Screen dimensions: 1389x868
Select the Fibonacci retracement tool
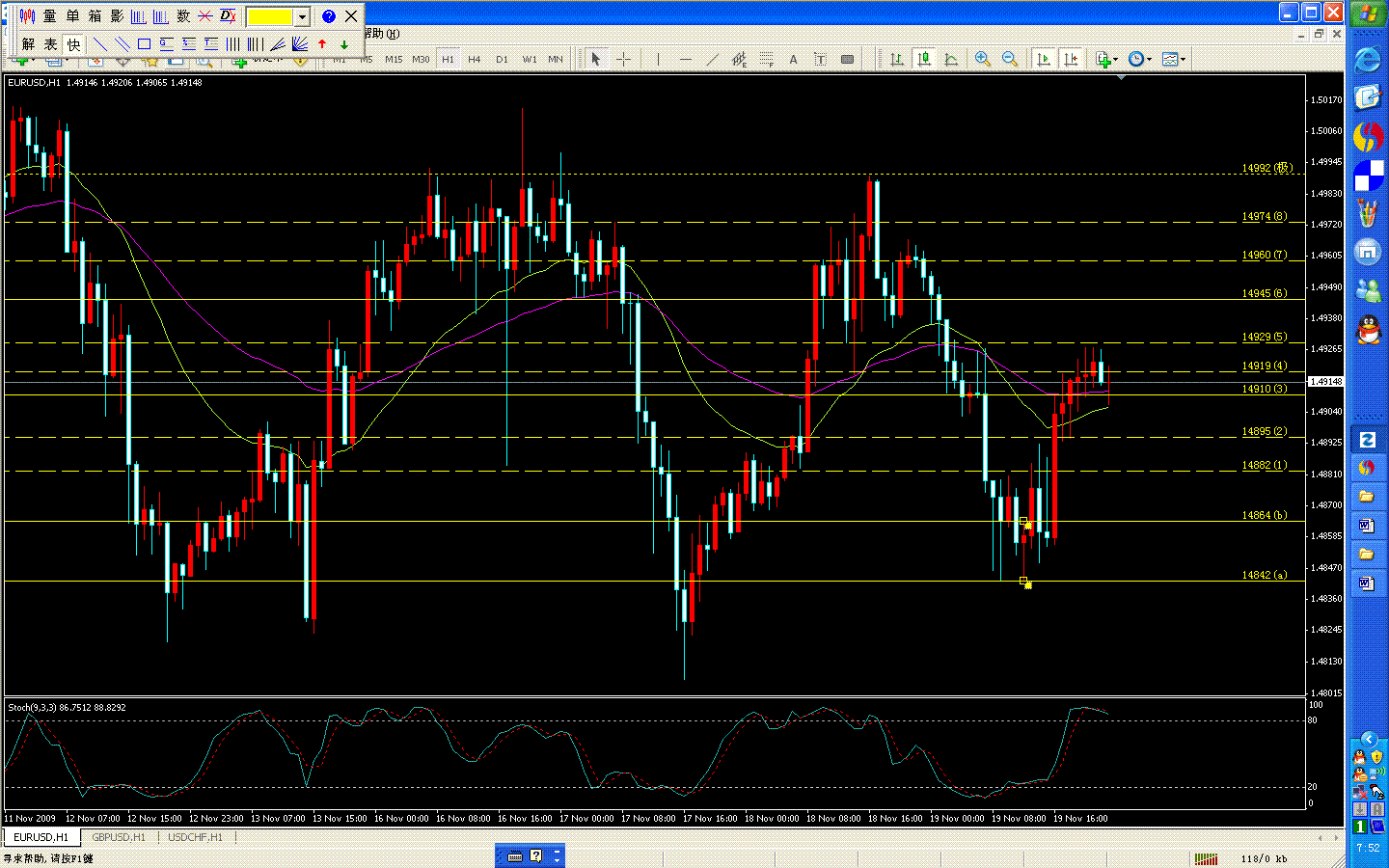point(766,60)
